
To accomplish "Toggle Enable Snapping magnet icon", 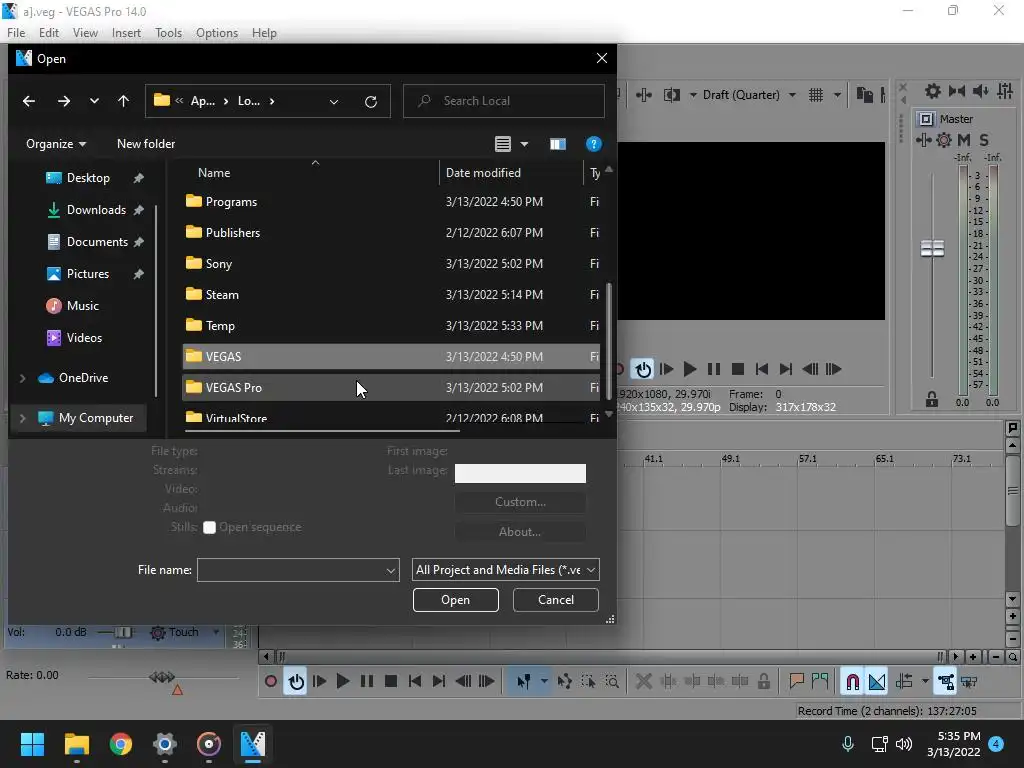I will [x=852, y=682].
